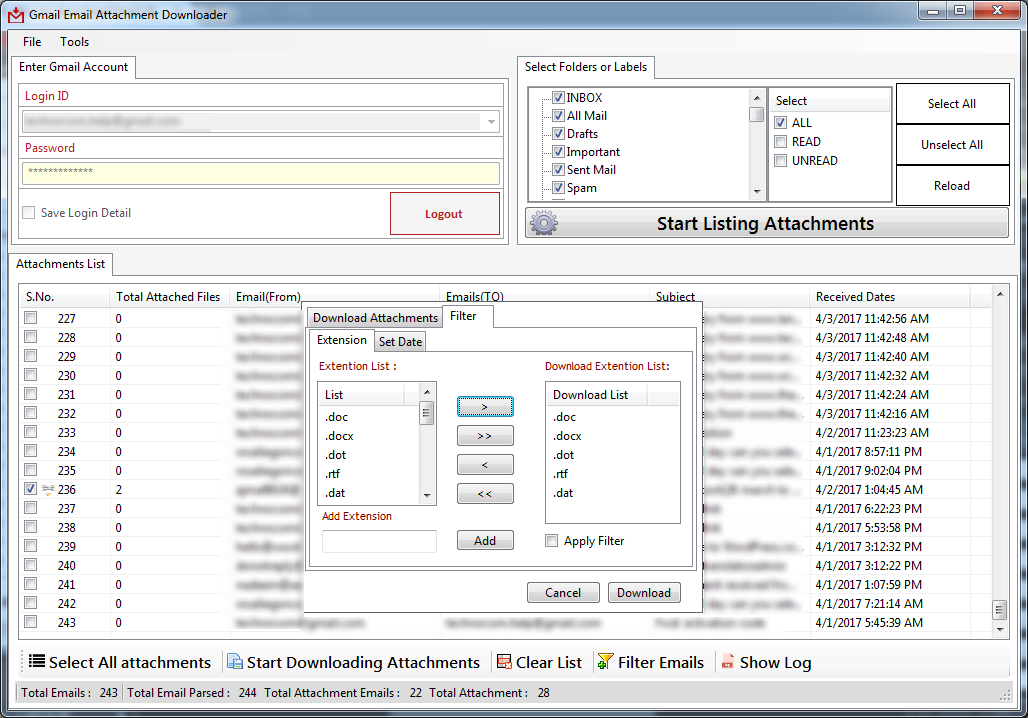Select .dat in the Extension List

pos(335,492)
